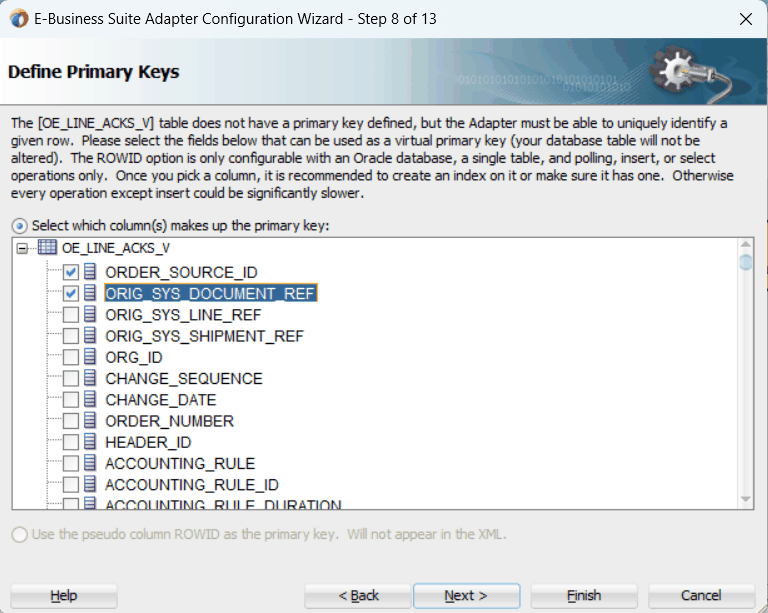Select 'Select which column(s)' radio button

(20, 226)
